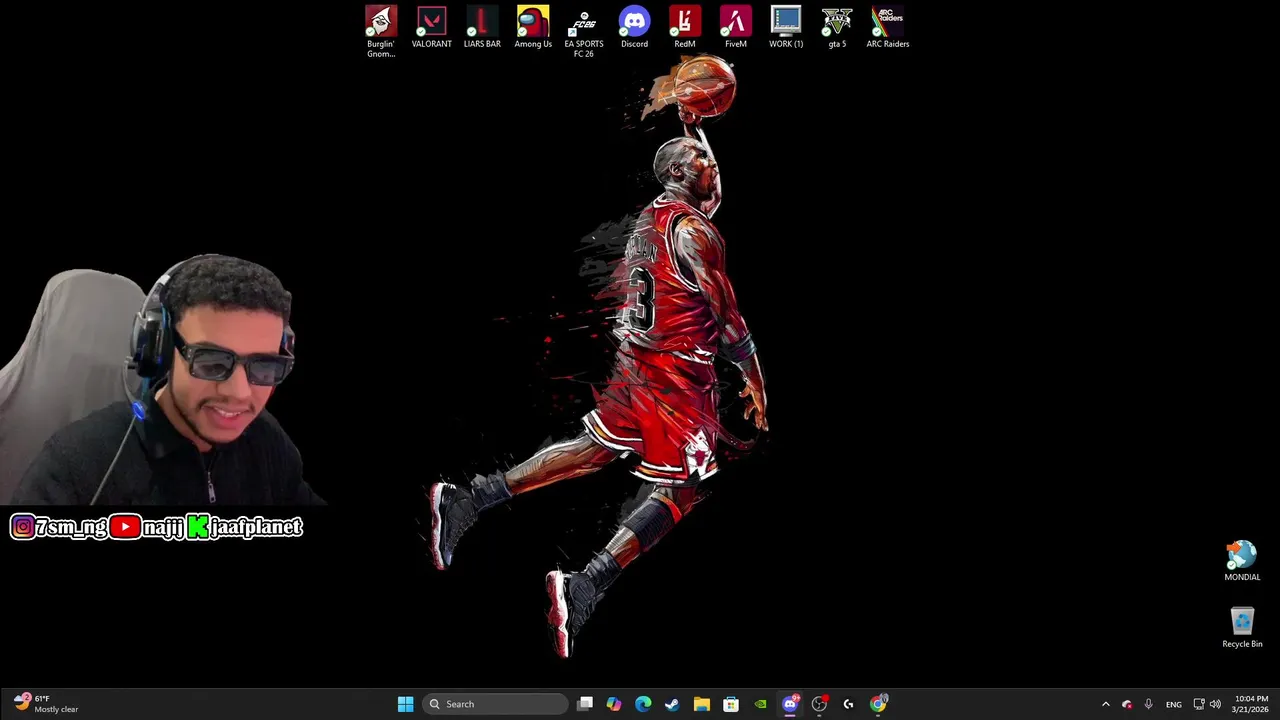Switch to OBS Studio in the taskbar
The height and width of the screenshot is (720, 1280).
pyautogui.click(x=819, y=704)
